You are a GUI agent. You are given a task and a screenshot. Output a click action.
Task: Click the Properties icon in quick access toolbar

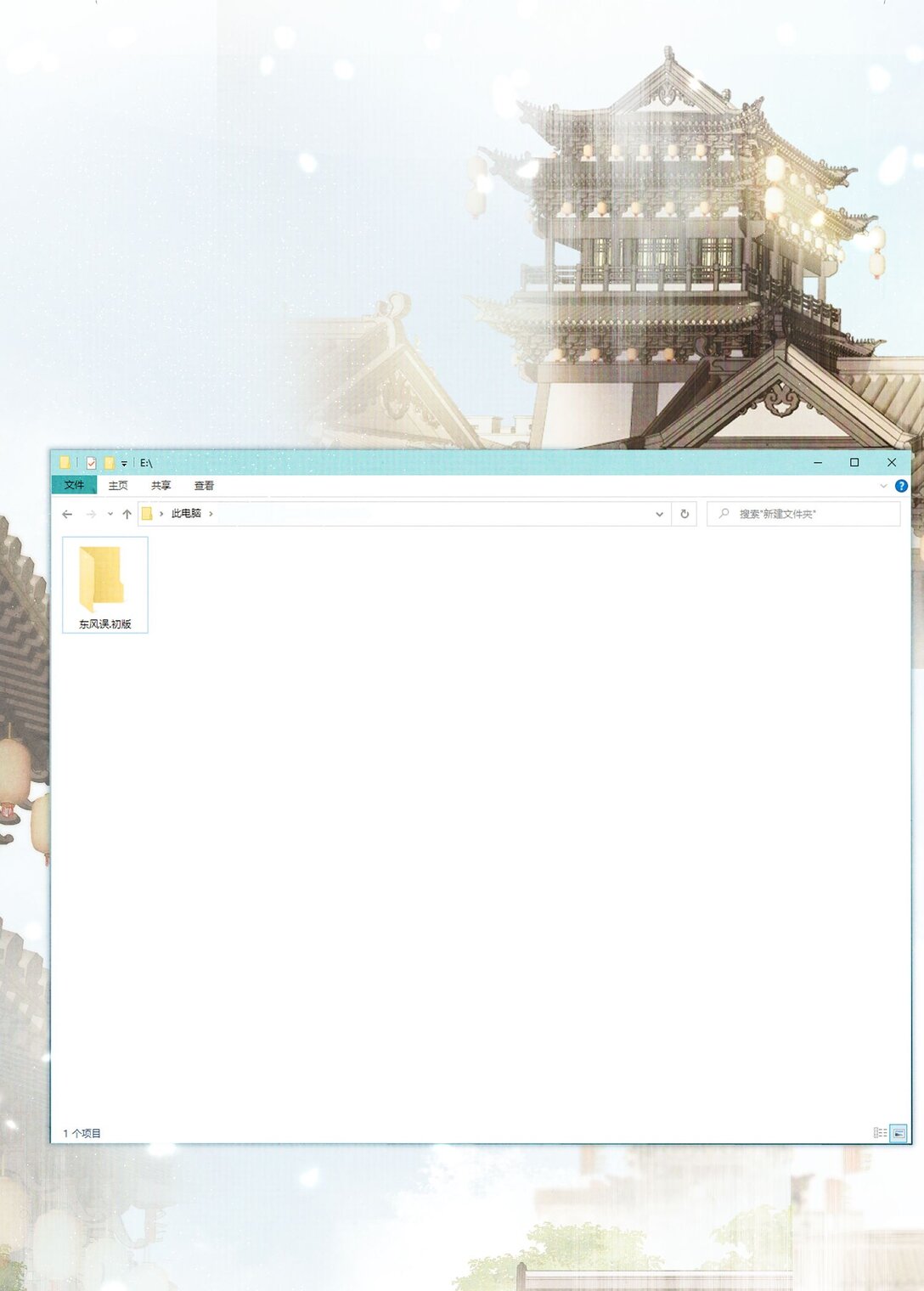pyautogui.click(x=91, y=463)
